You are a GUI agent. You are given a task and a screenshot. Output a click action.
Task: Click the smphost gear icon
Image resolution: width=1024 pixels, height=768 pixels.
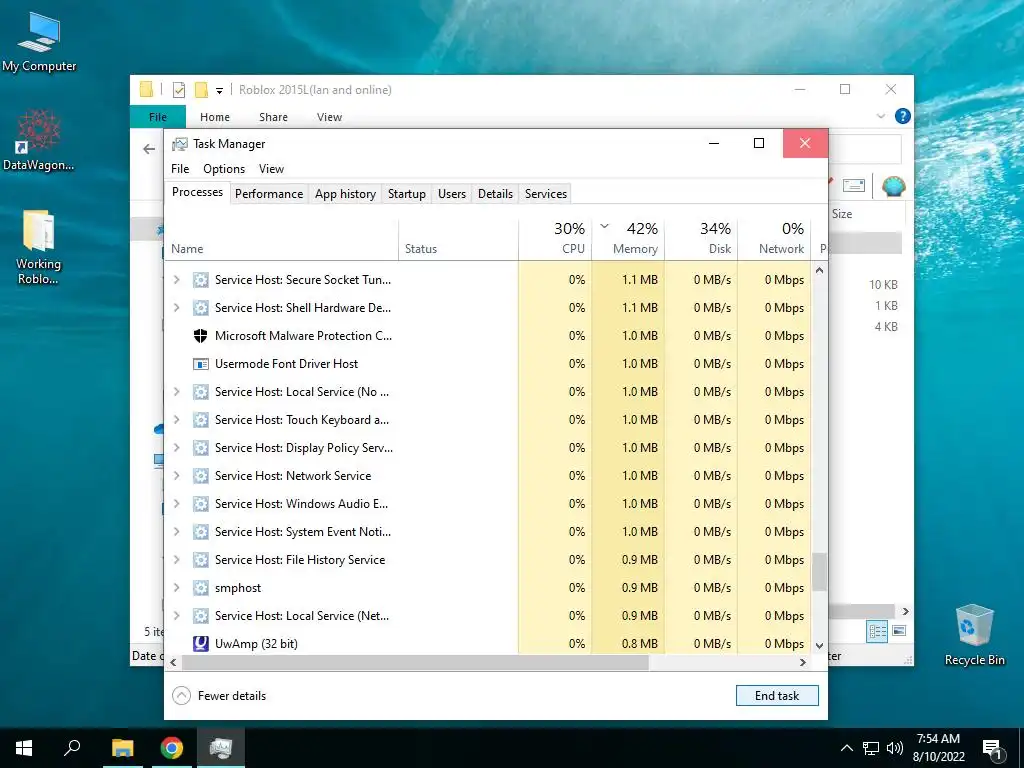(200, 588)
